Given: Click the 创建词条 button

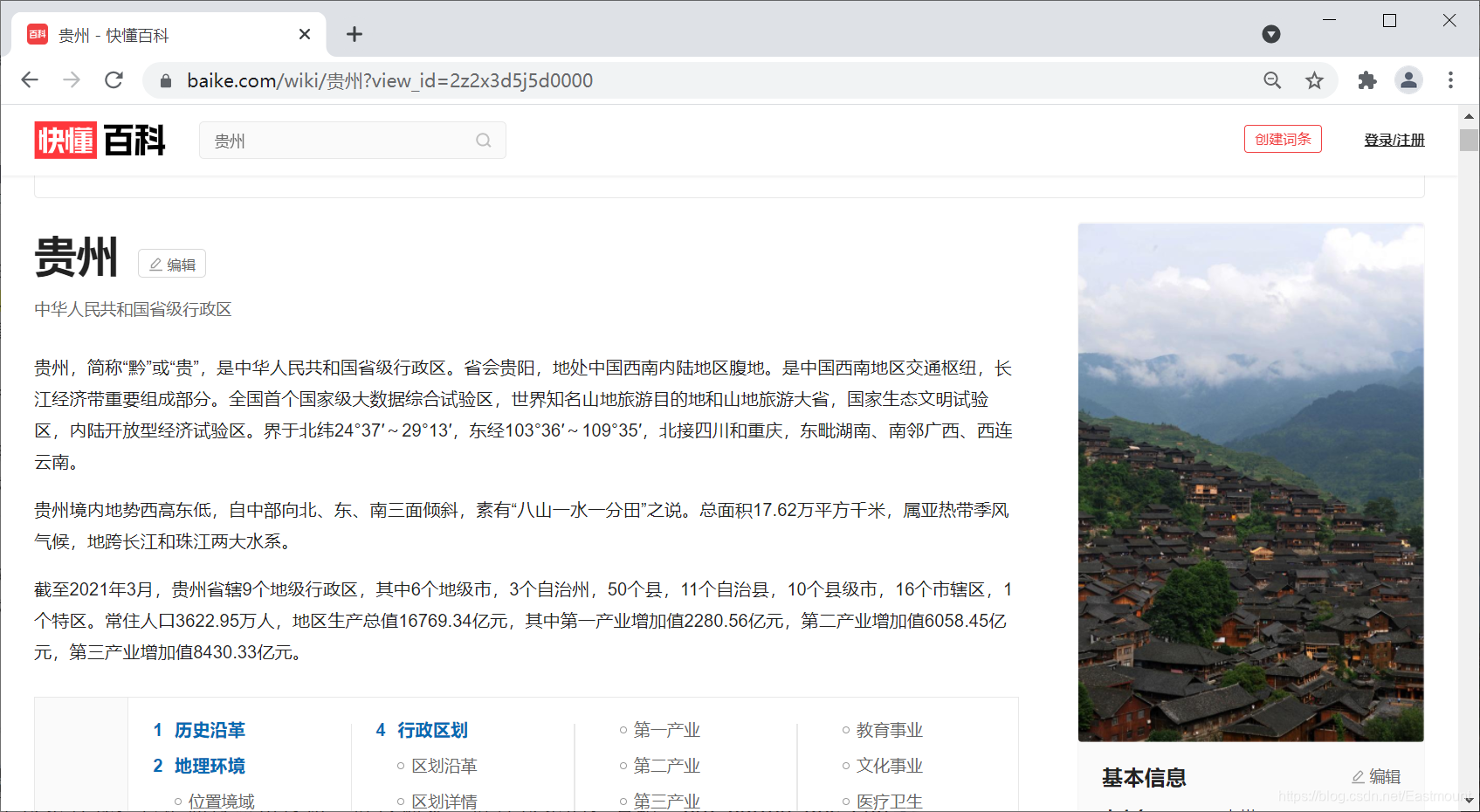Looking at the screenshot, I should [x=1282, y=139].
